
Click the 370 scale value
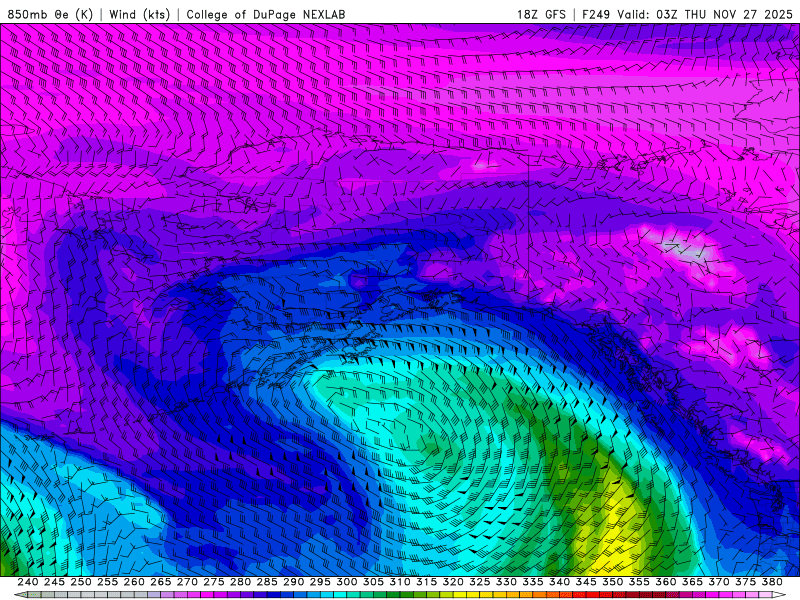pos(718,582)
